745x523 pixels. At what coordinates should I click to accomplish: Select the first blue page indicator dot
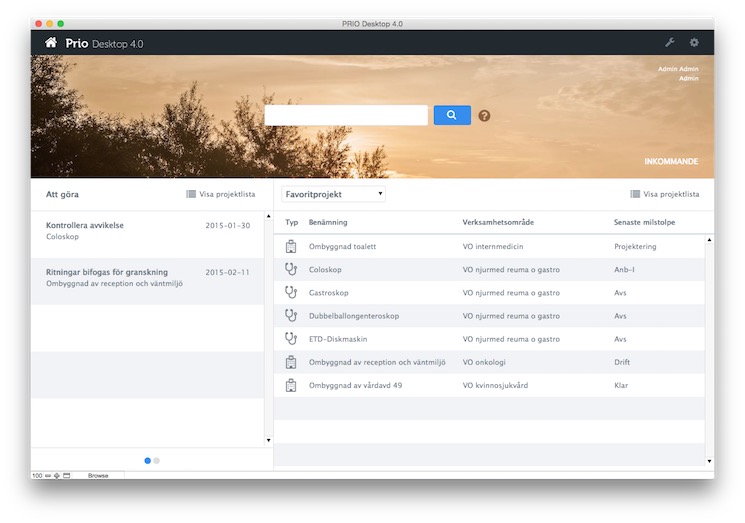pos(148,461)
